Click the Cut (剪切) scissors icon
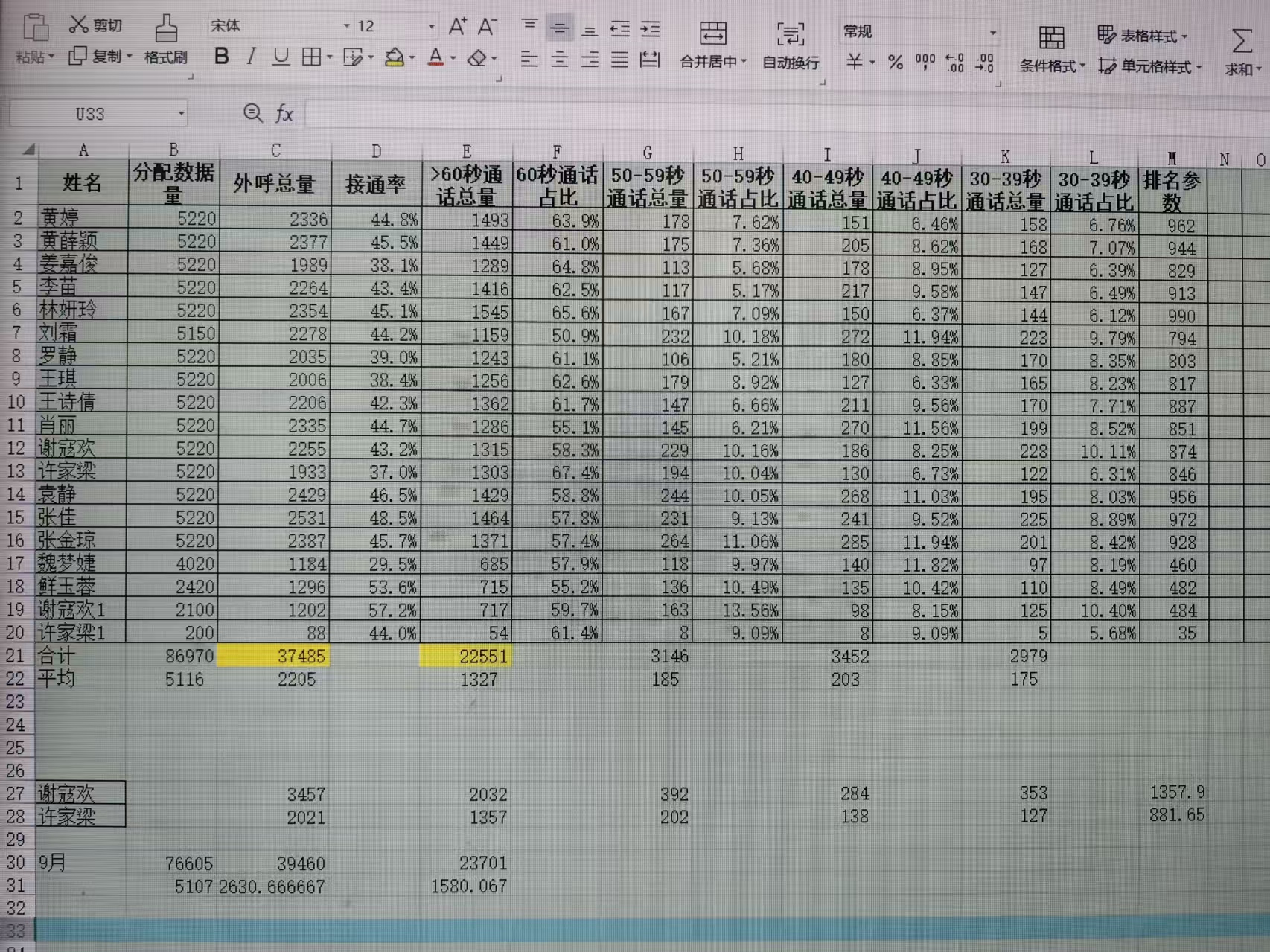The width and height of the screenshot is (1270, 952). (x=78, y=25)
